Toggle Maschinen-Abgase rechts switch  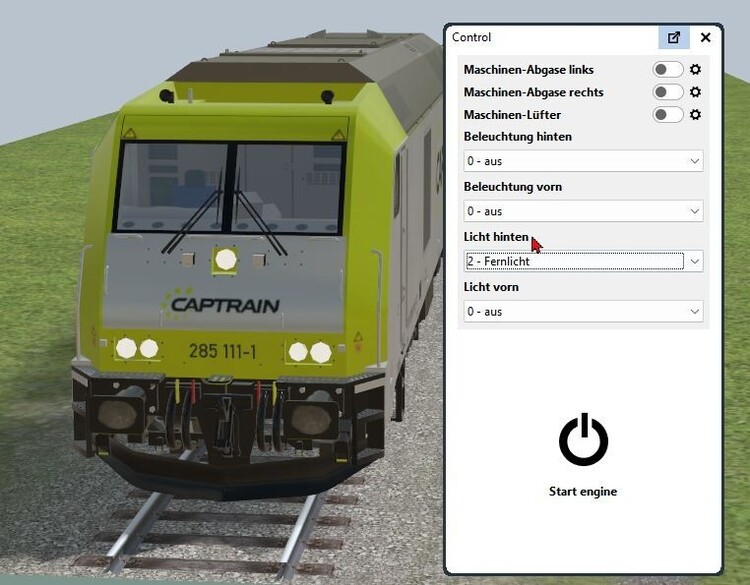668,92
